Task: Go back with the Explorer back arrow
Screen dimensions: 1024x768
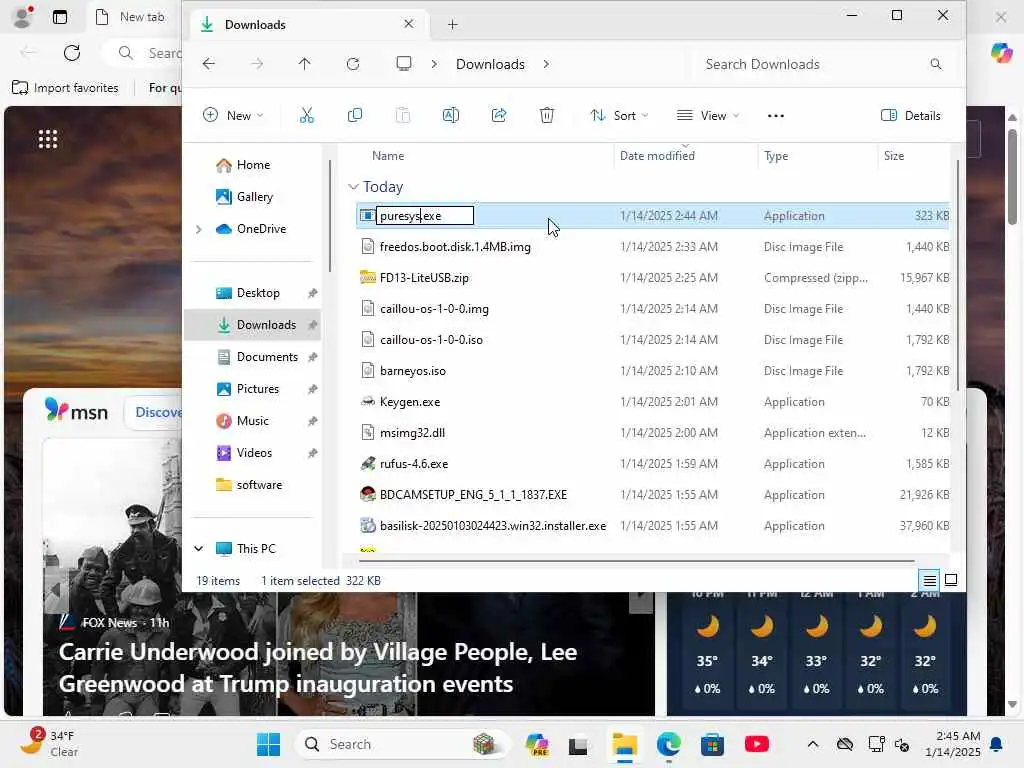Action: click(x=209, y=64)
